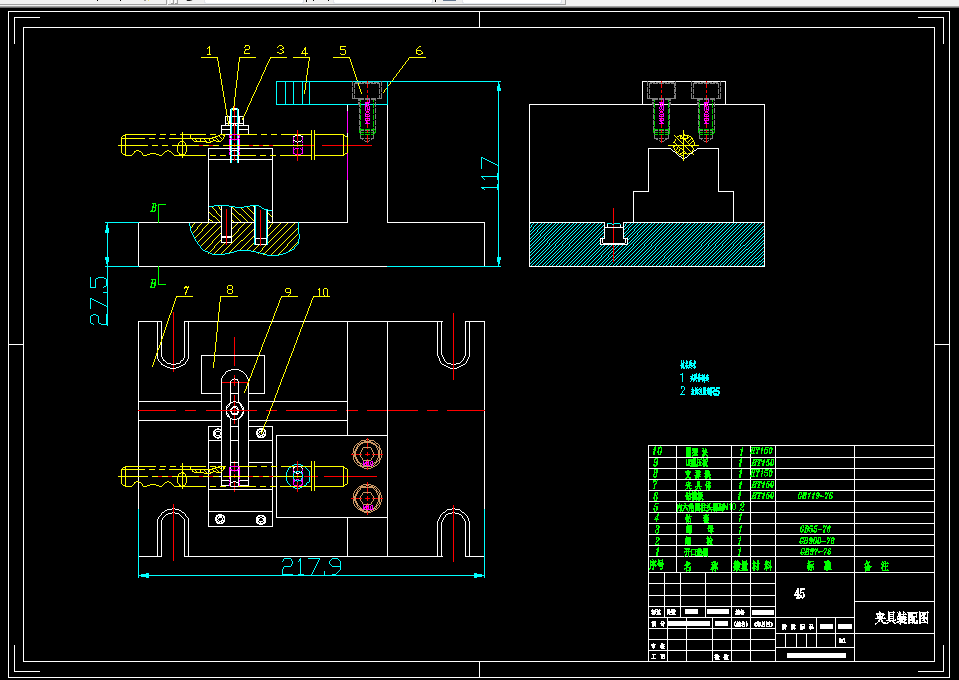
Task: Select the 217.9 width dimension text
Action: (311, 567)
